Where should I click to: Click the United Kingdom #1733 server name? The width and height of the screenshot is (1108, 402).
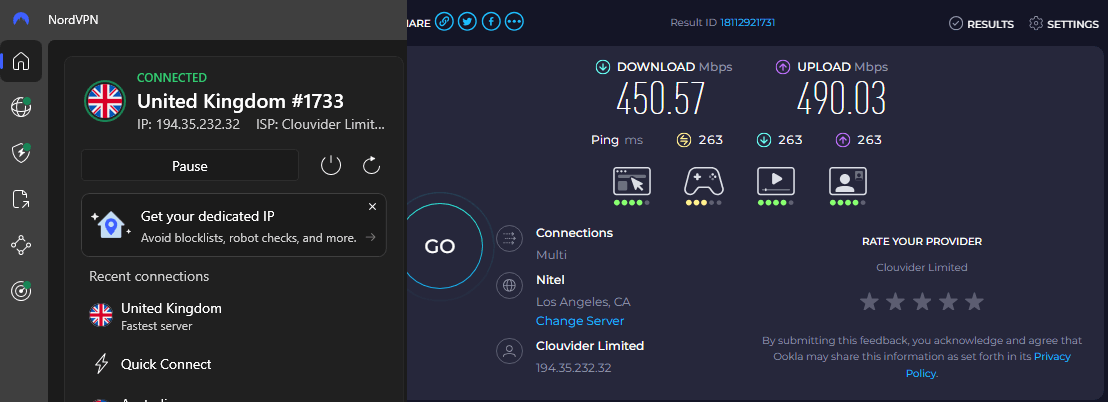[x=240, y=102]
